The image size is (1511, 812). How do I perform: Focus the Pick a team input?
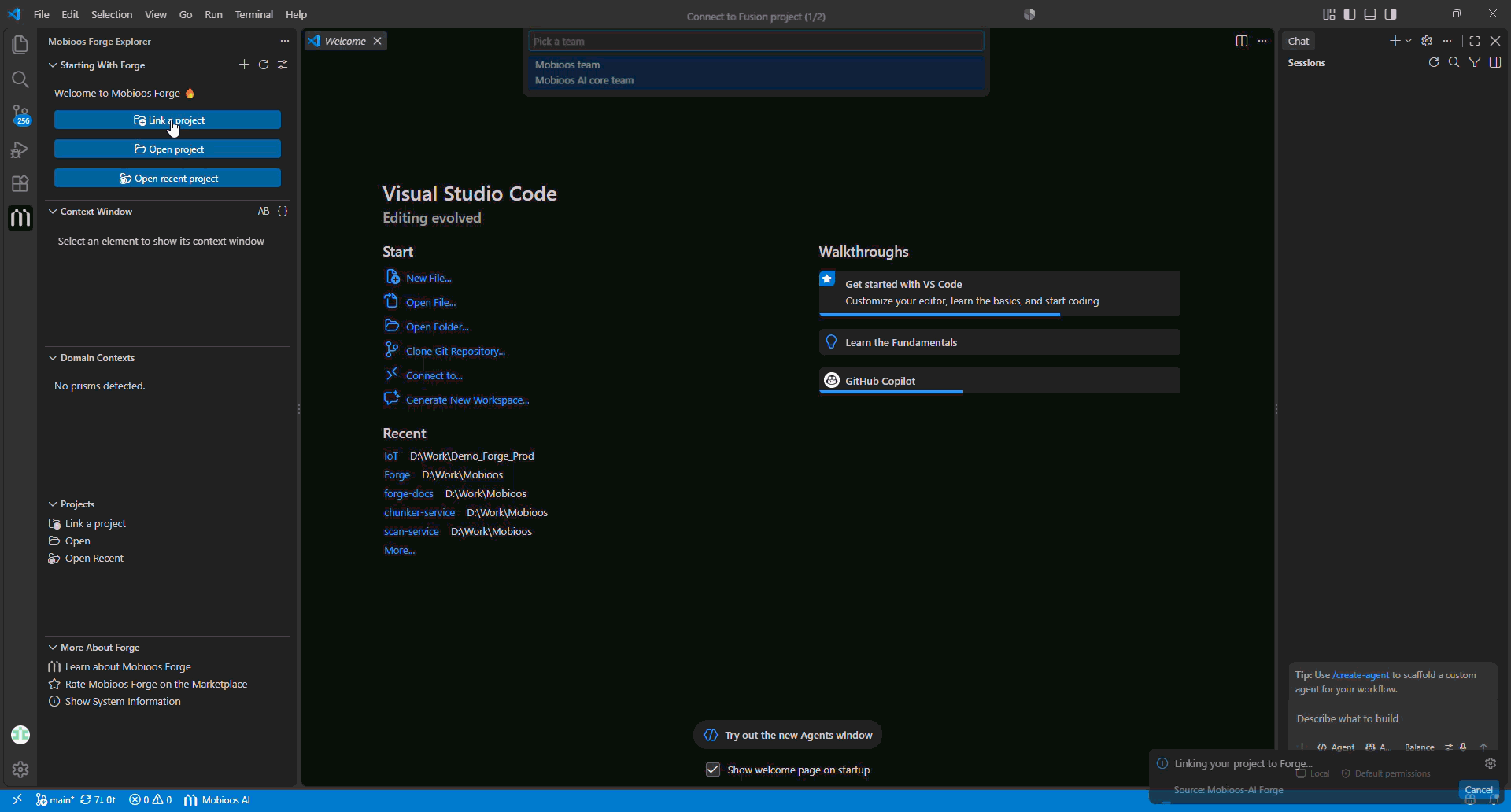[x=756, y=41]
